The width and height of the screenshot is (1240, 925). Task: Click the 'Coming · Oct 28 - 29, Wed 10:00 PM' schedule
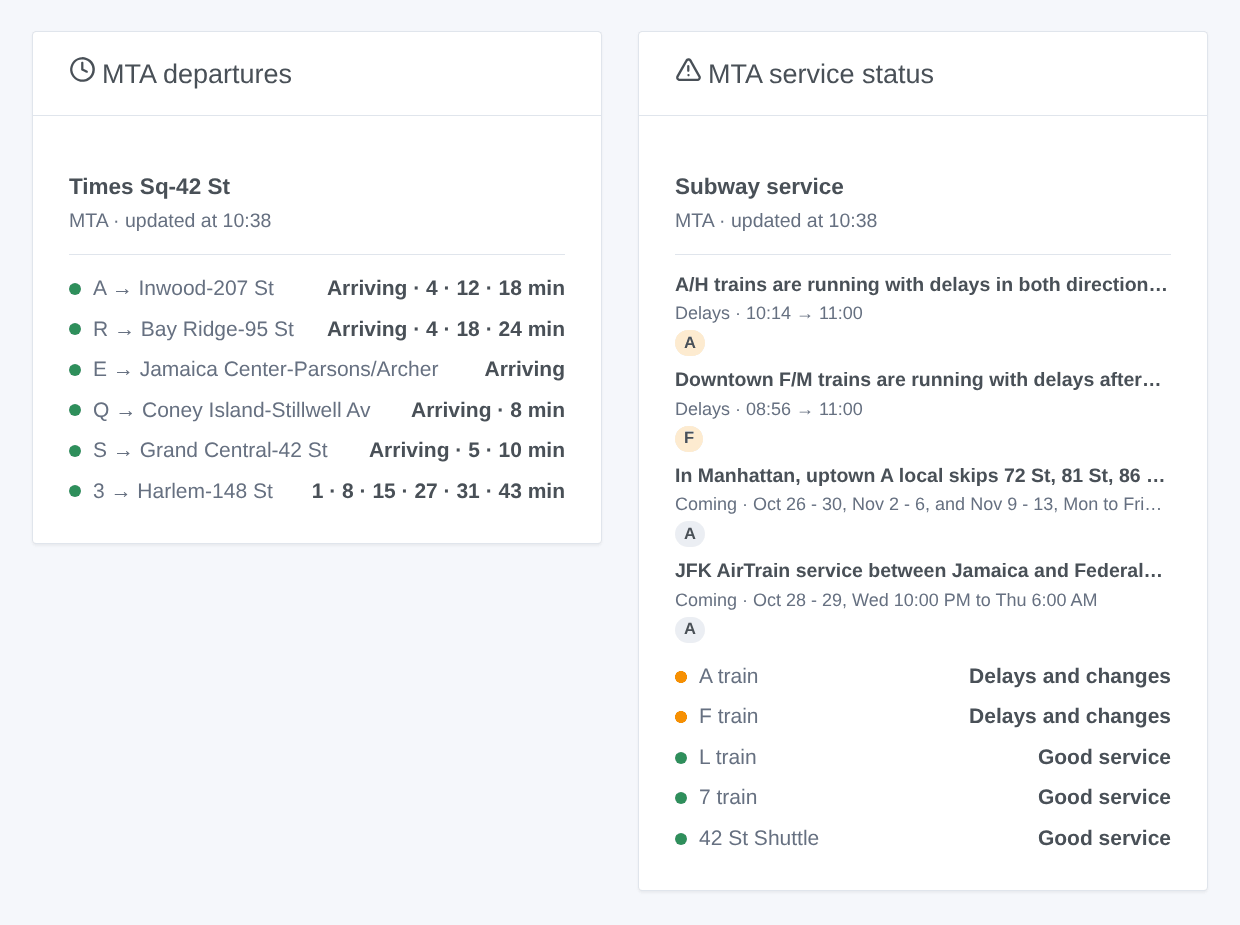coord(886,601)
